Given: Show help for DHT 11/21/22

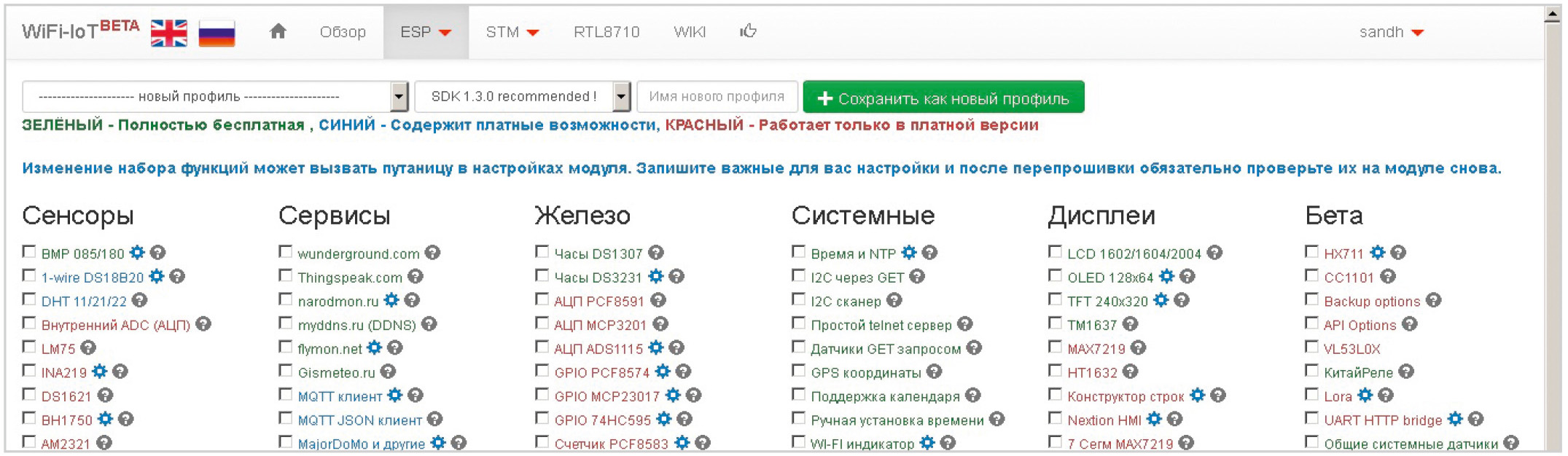Looking at the screenshot, I should [x=140, y=300].
